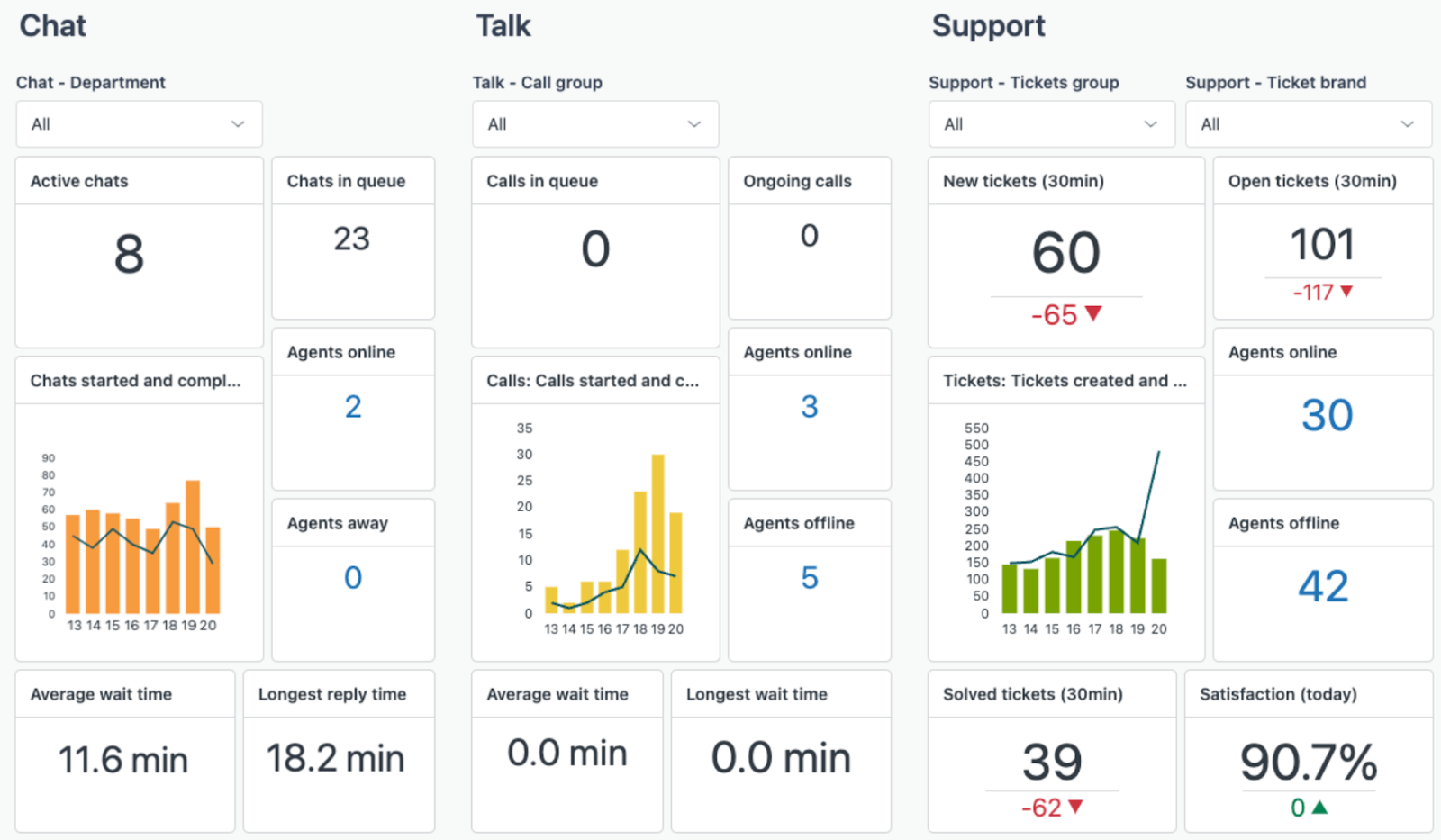Open the Chat Department filter dropdown
The image size is (1441, 840).
(138, 123)
